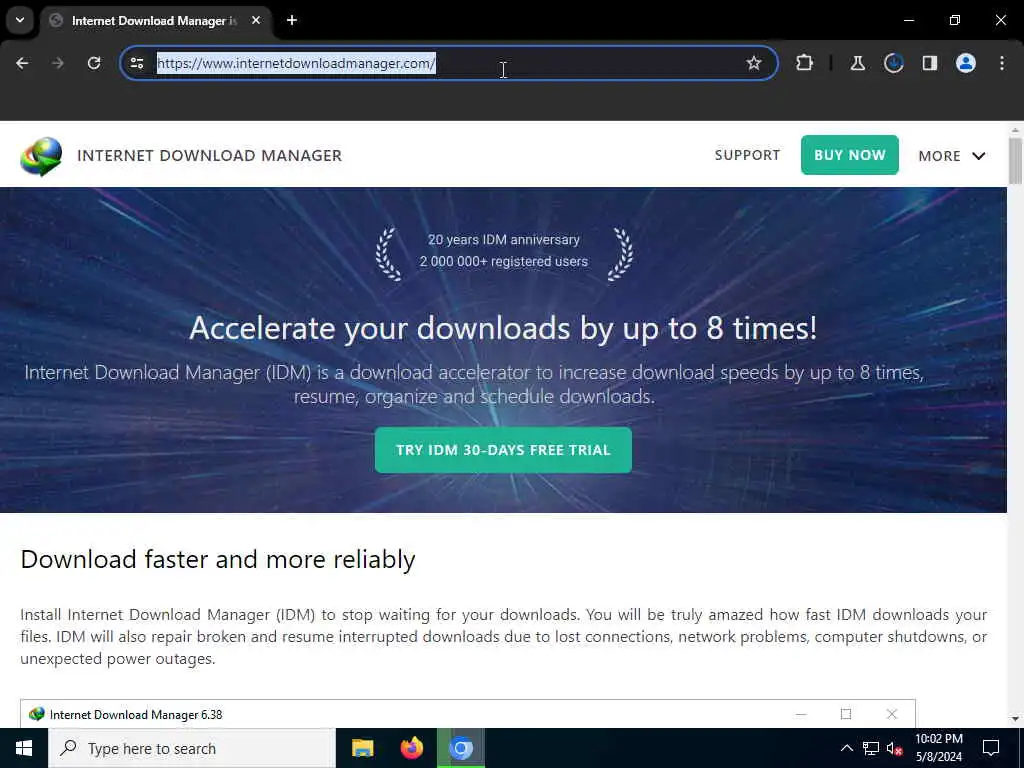
Task: Click the BUY NOW button
Action: click(850, 155)
